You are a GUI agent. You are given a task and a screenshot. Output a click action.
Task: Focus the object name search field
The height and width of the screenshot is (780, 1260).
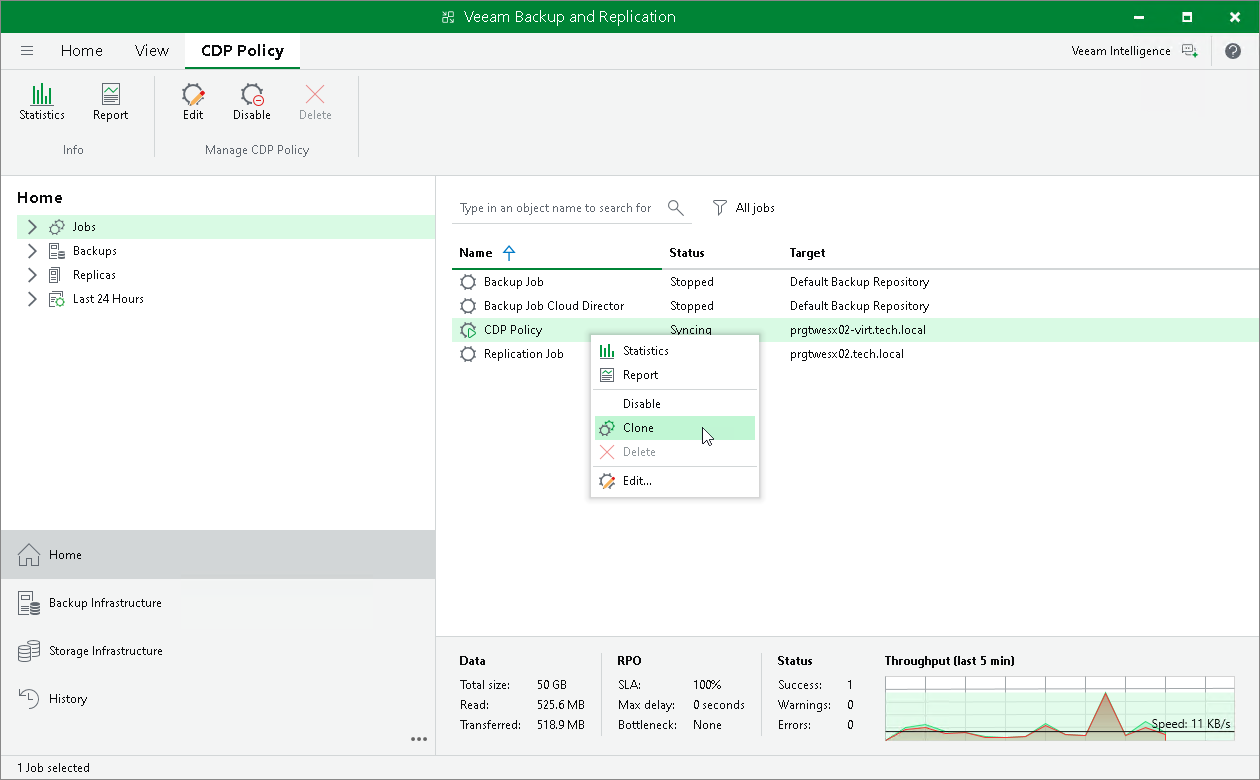(x=556, y=208)
